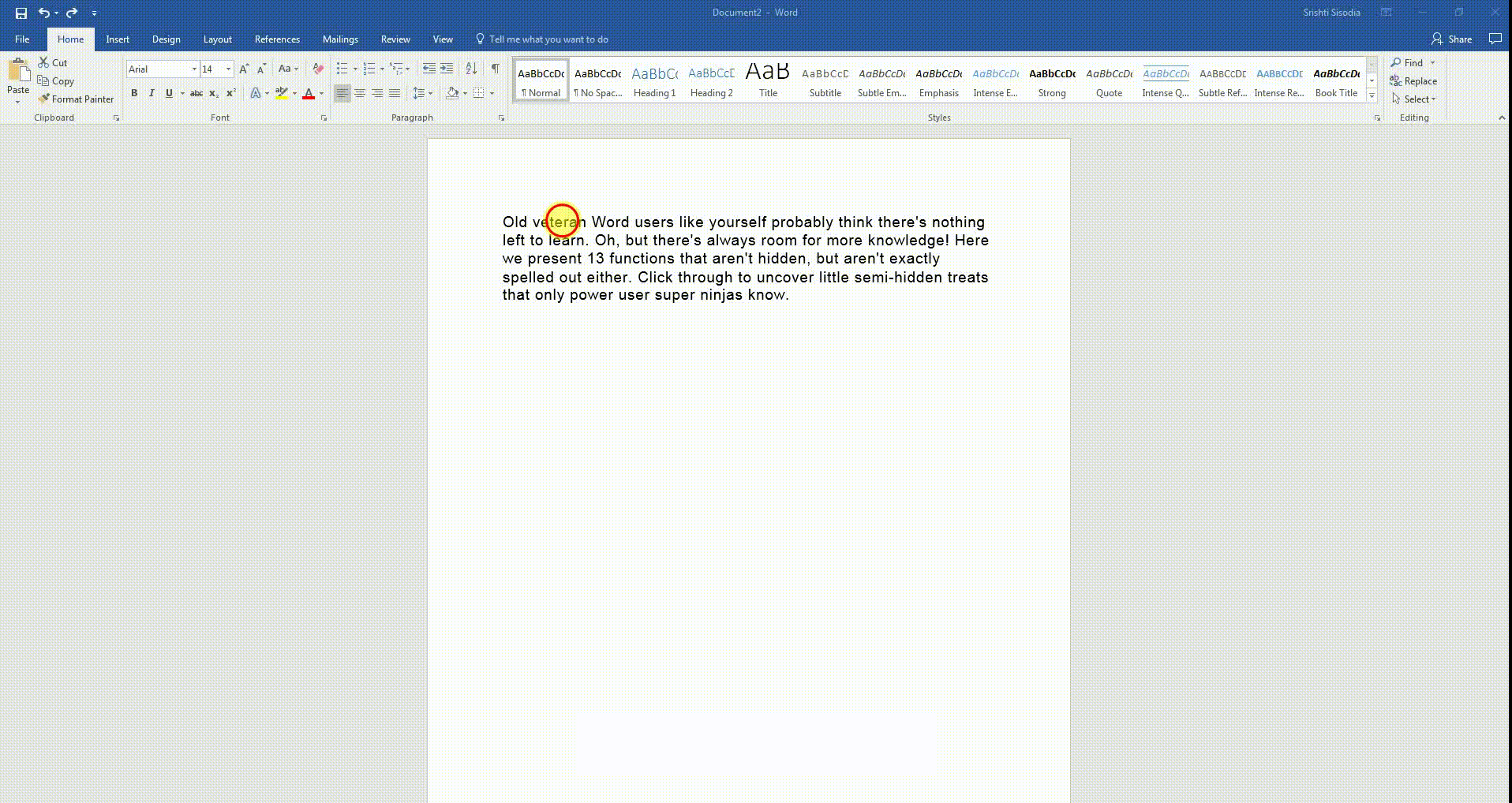
Task: Toggle Align Right
Action: (377, 93)
